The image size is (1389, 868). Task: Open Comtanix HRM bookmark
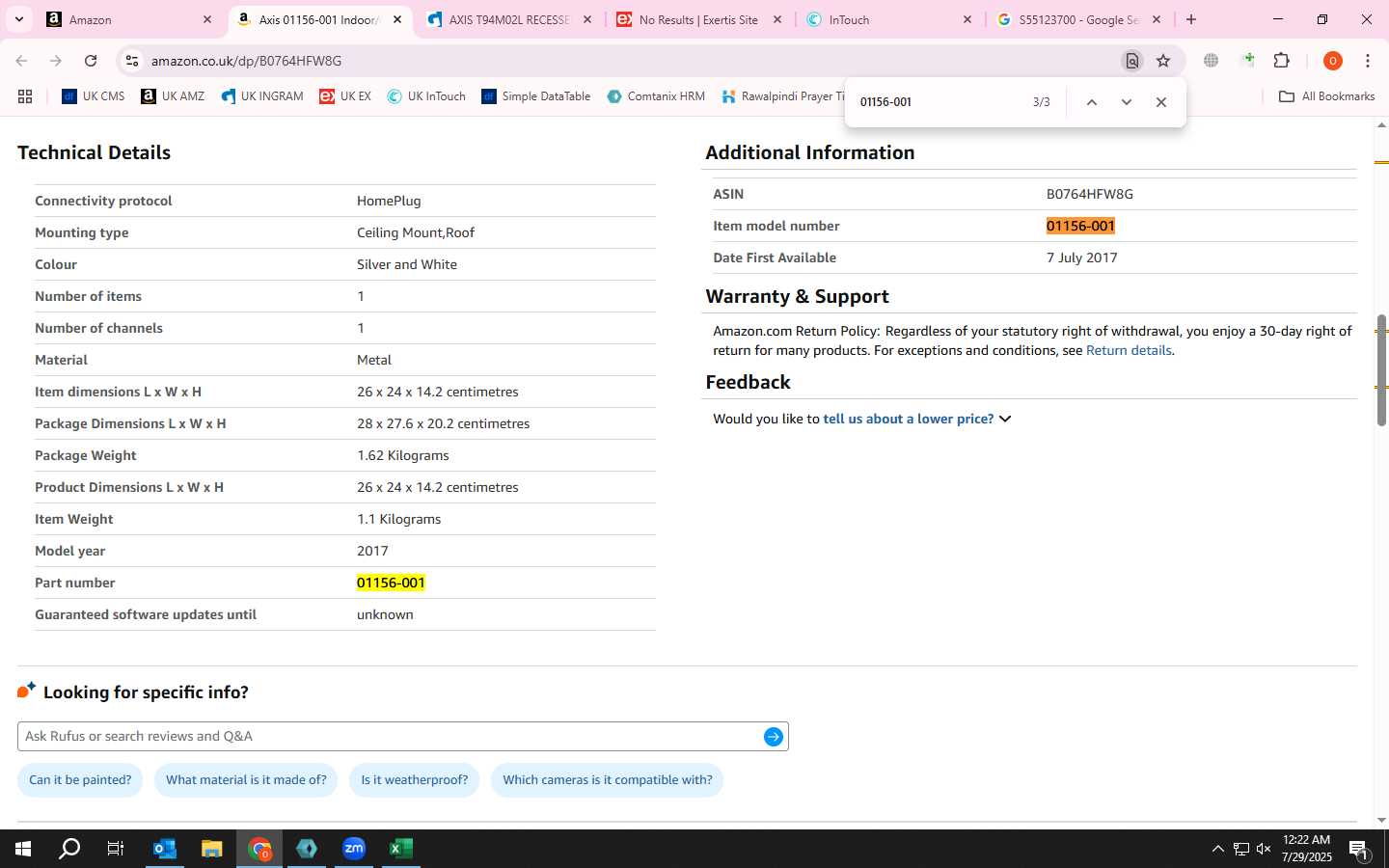click(656, 96)
